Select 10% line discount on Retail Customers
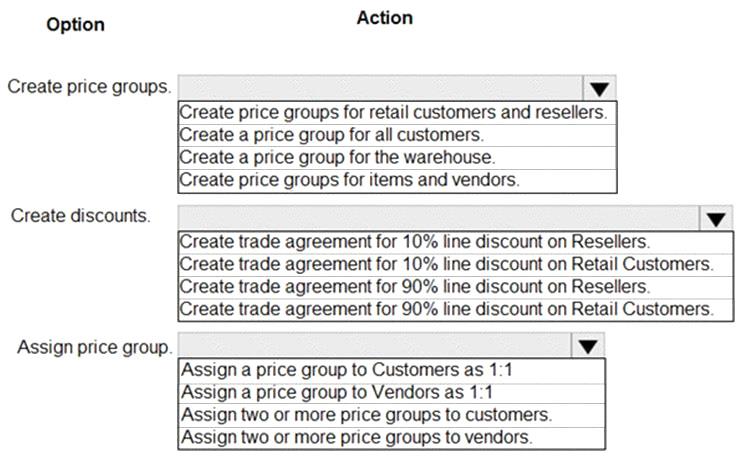 [446, 264]
